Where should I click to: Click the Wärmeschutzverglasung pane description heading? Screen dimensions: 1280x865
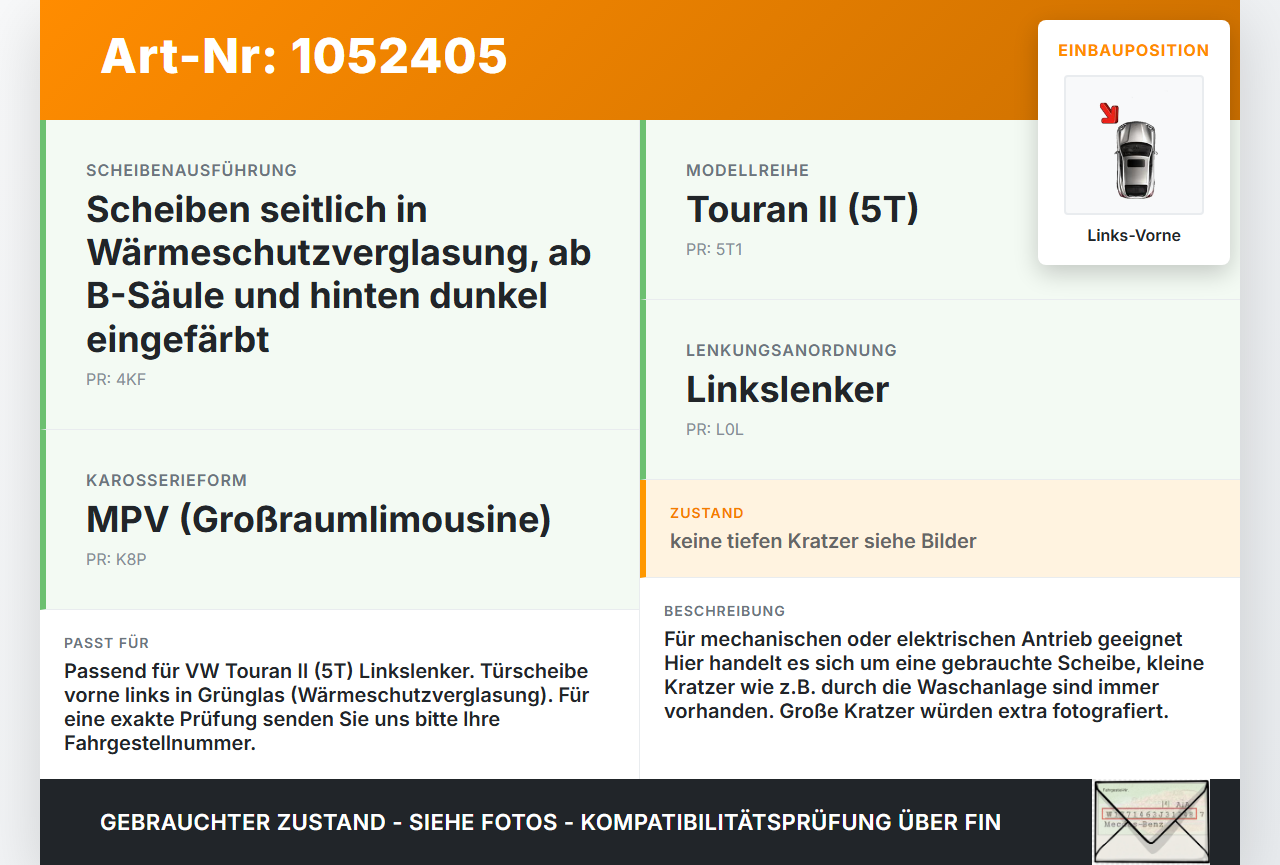(339, 275)
